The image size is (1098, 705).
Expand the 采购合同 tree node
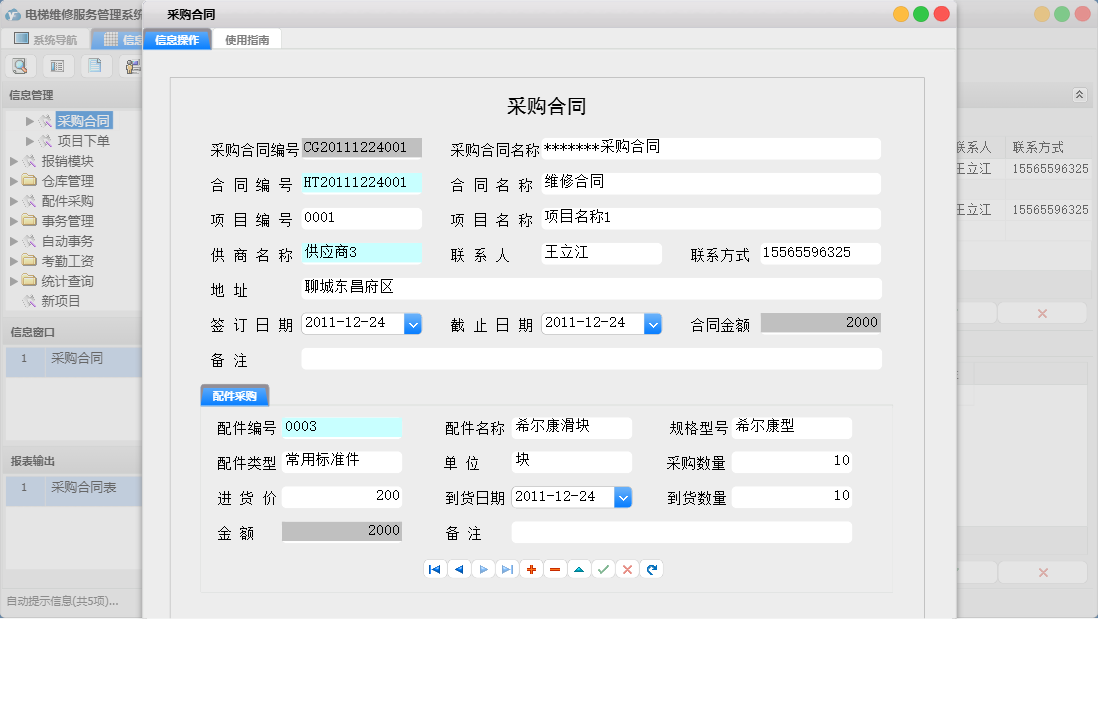pyautogui.click(x=30, y=121)
